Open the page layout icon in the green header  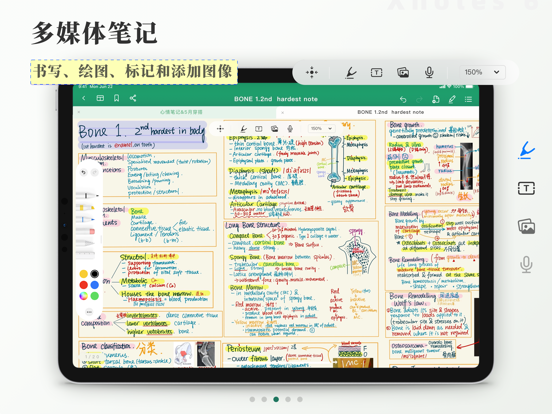pos(100,98)
